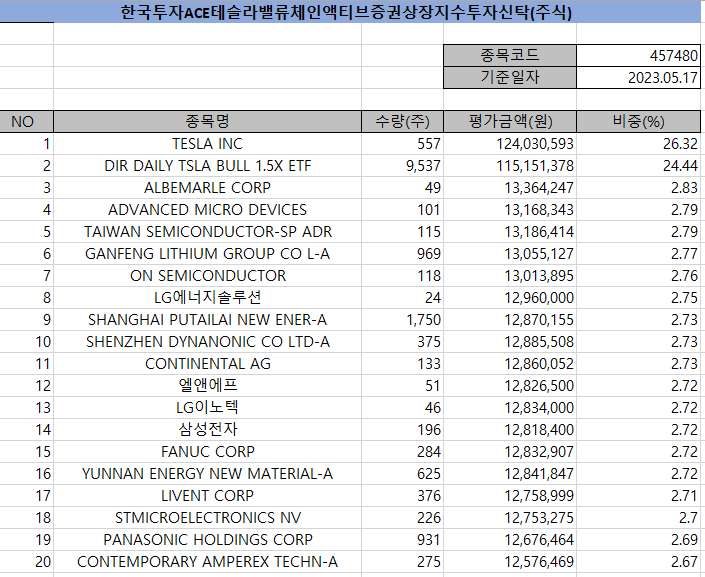Click amount 13,168,343 for AMD
Screen dimensions: 705x577
pos(510,210)
